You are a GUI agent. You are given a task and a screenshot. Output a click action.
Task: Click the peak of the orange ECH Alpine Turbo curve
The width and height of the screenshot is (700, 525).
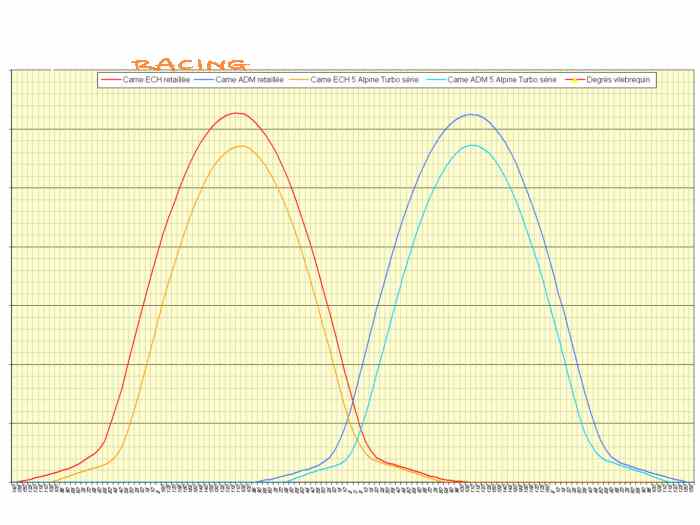[x=242, y=146]
